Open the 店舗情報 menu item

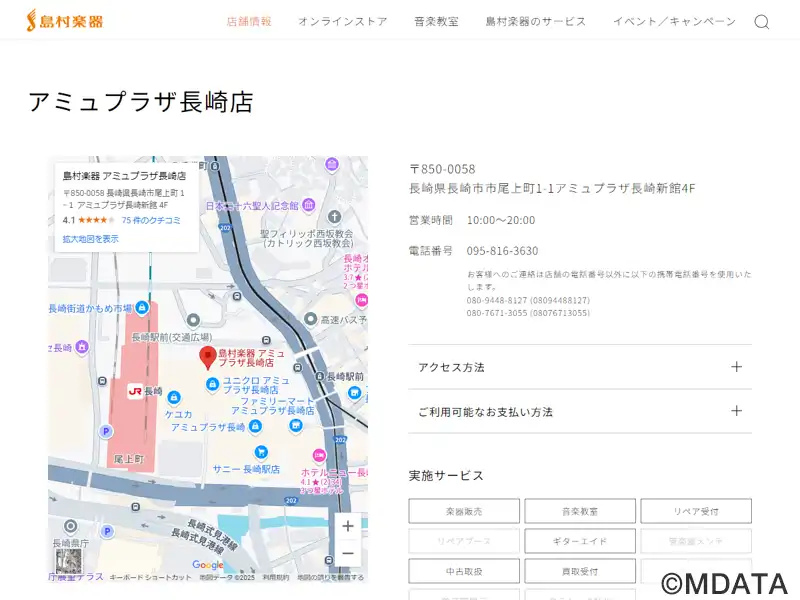[249, 21]
